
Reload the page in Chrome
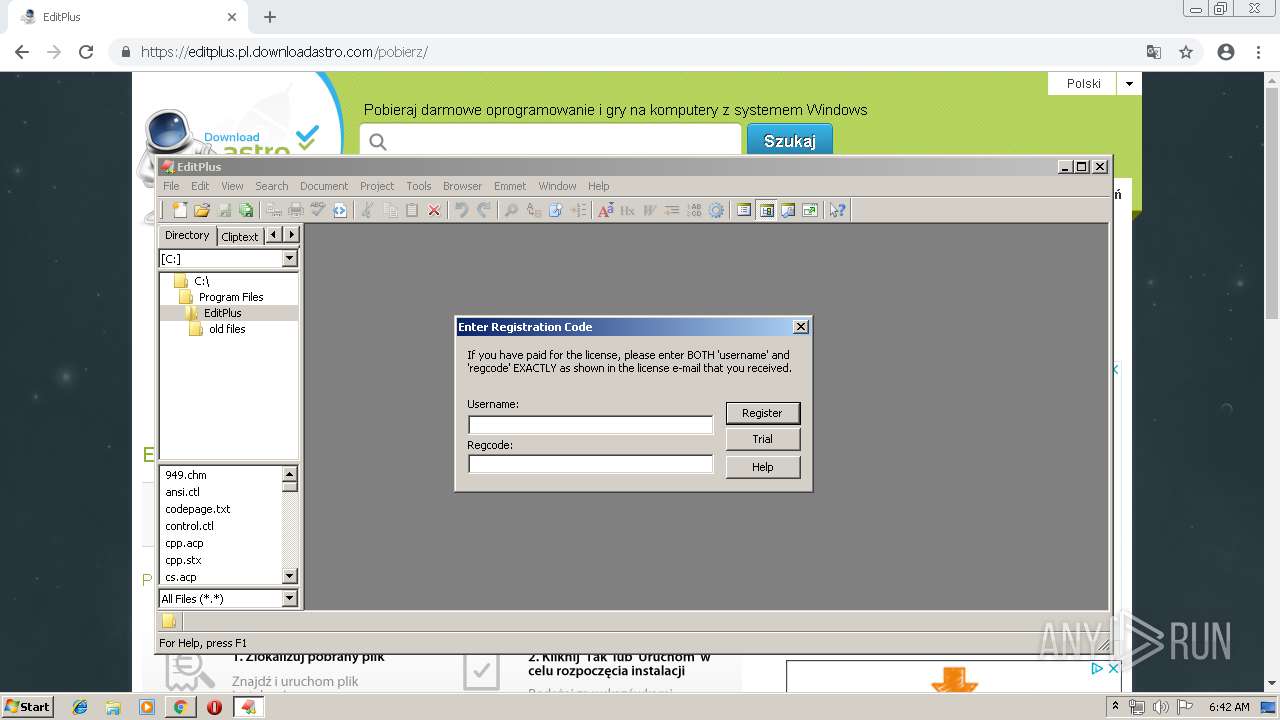click(86, 52)
